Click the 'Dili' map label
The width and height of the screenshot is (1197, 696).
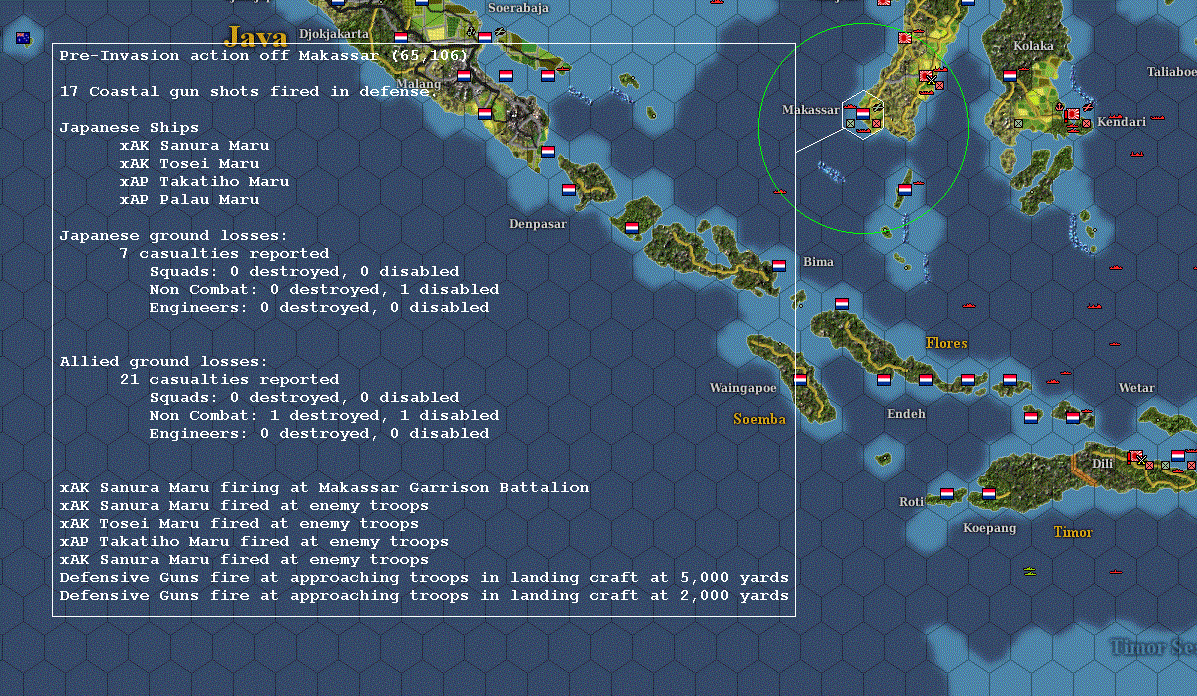pyautogui.click(x=1102, y=463)
